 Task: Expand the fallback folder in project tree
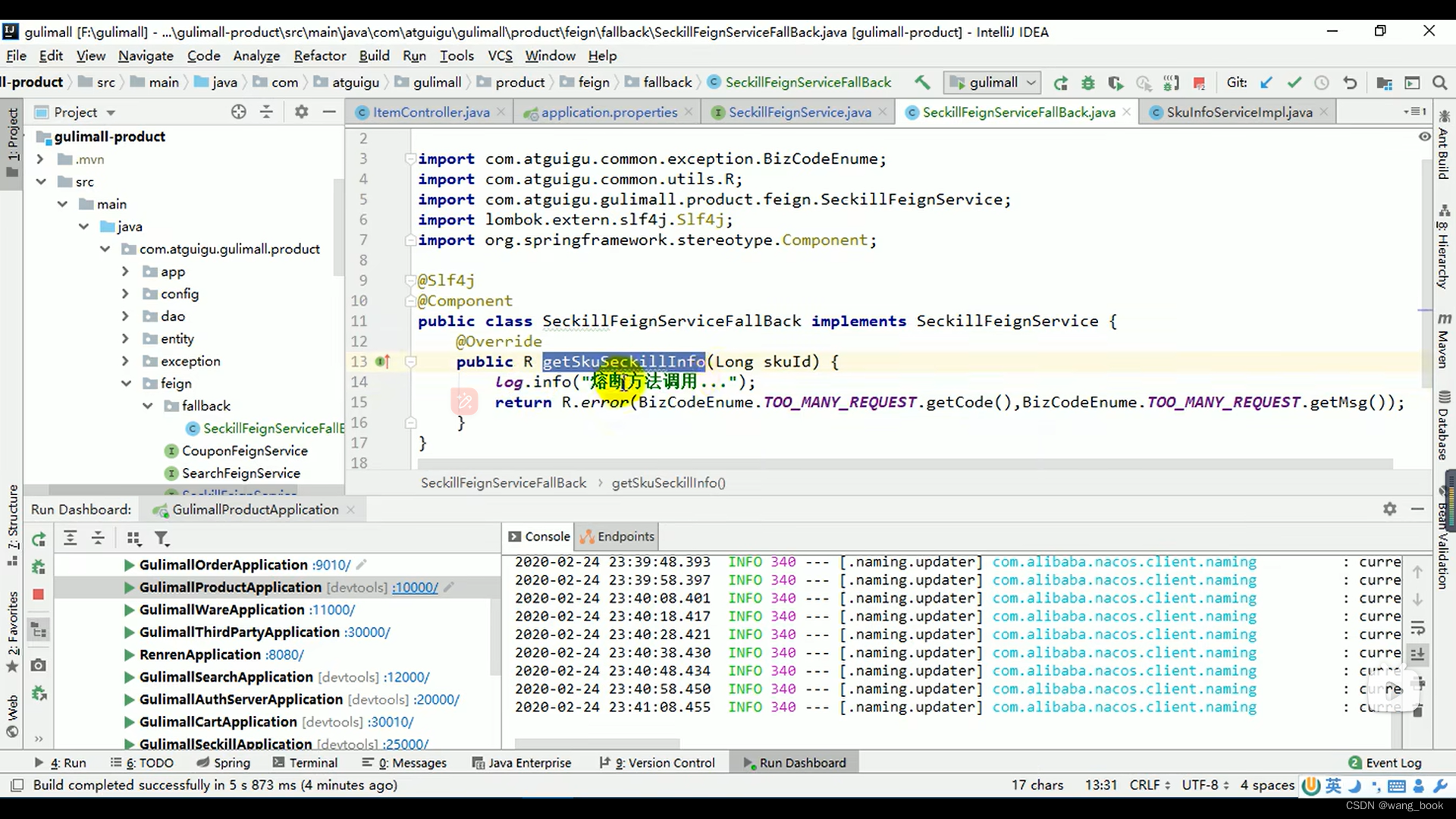click(148, 406)
